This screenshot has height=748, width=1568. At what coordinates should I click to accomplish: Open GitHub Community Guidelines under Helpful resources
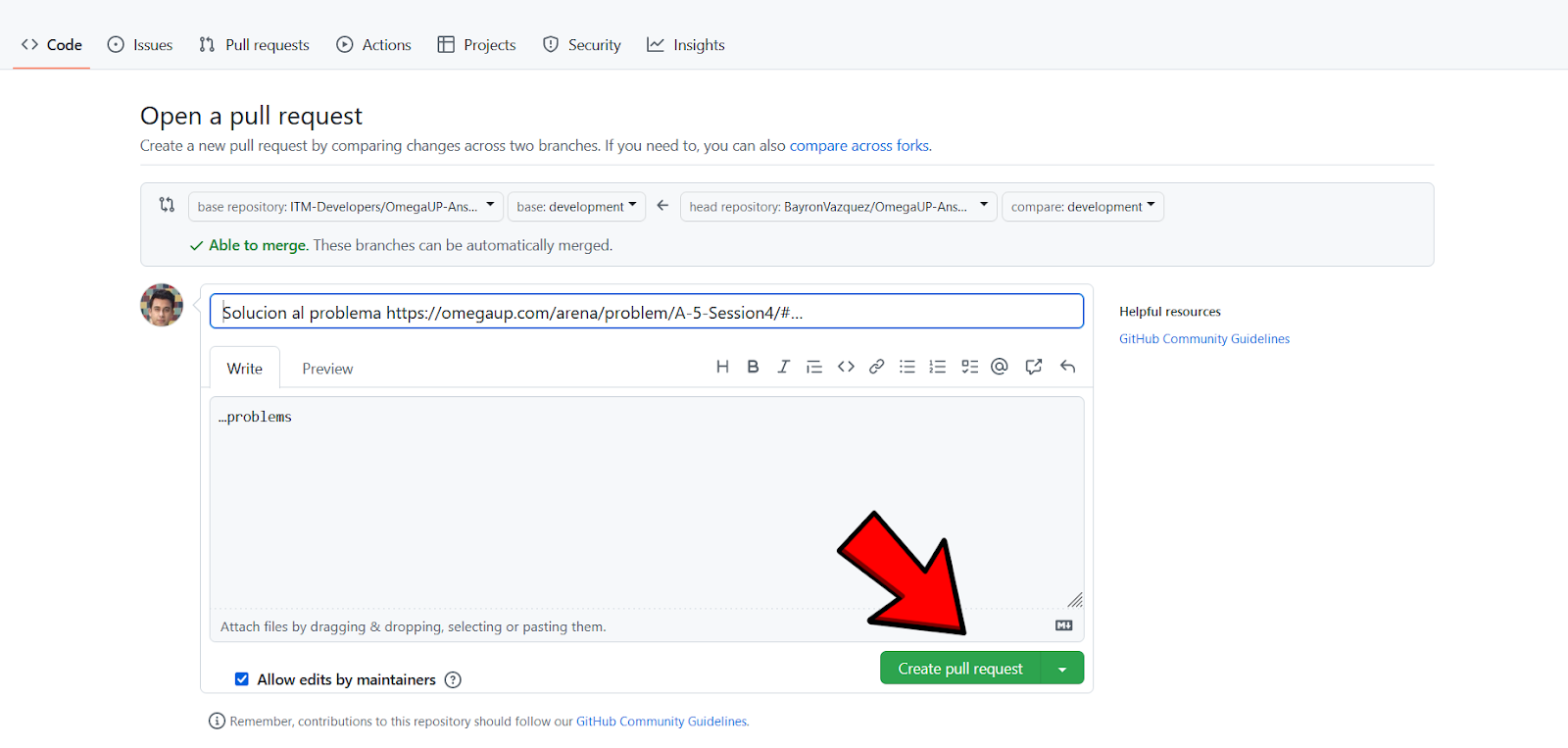click(1204, 339)
